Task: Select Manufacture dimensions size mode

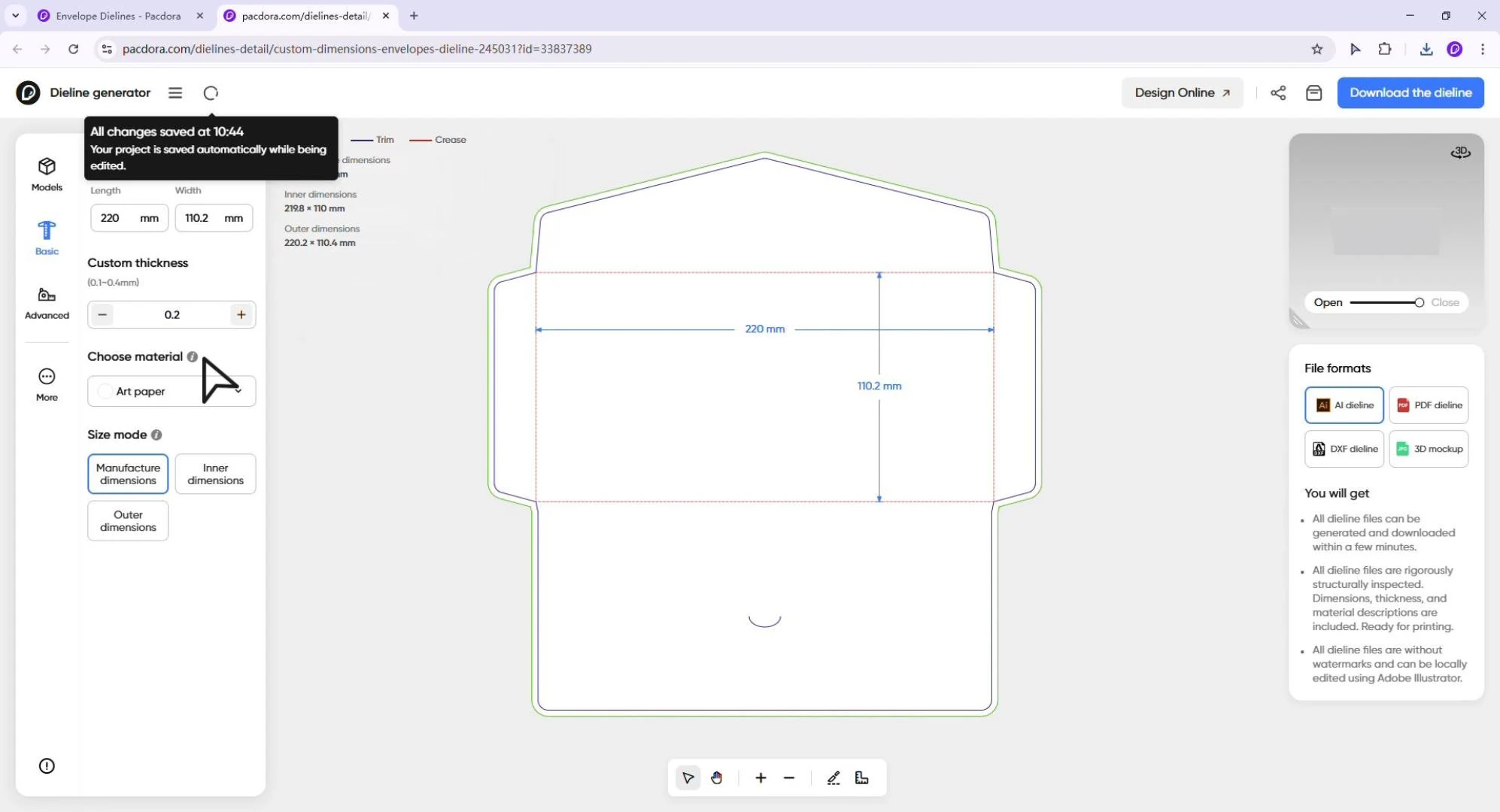Action: pos(128,474)
